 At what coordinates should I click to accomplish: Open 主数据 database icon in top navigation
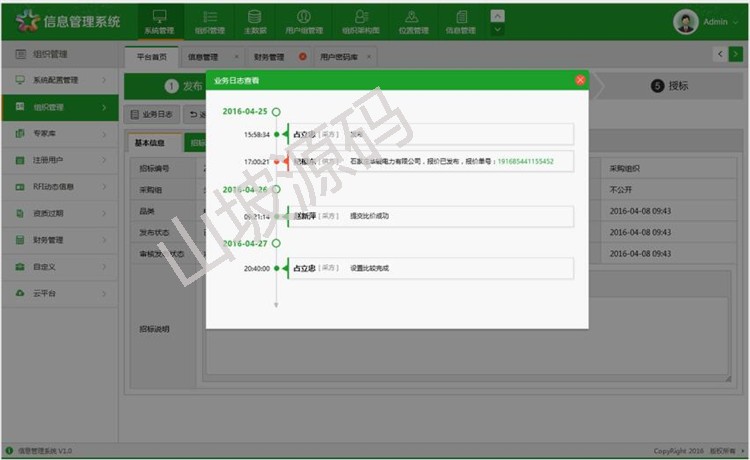pos(254,17)
